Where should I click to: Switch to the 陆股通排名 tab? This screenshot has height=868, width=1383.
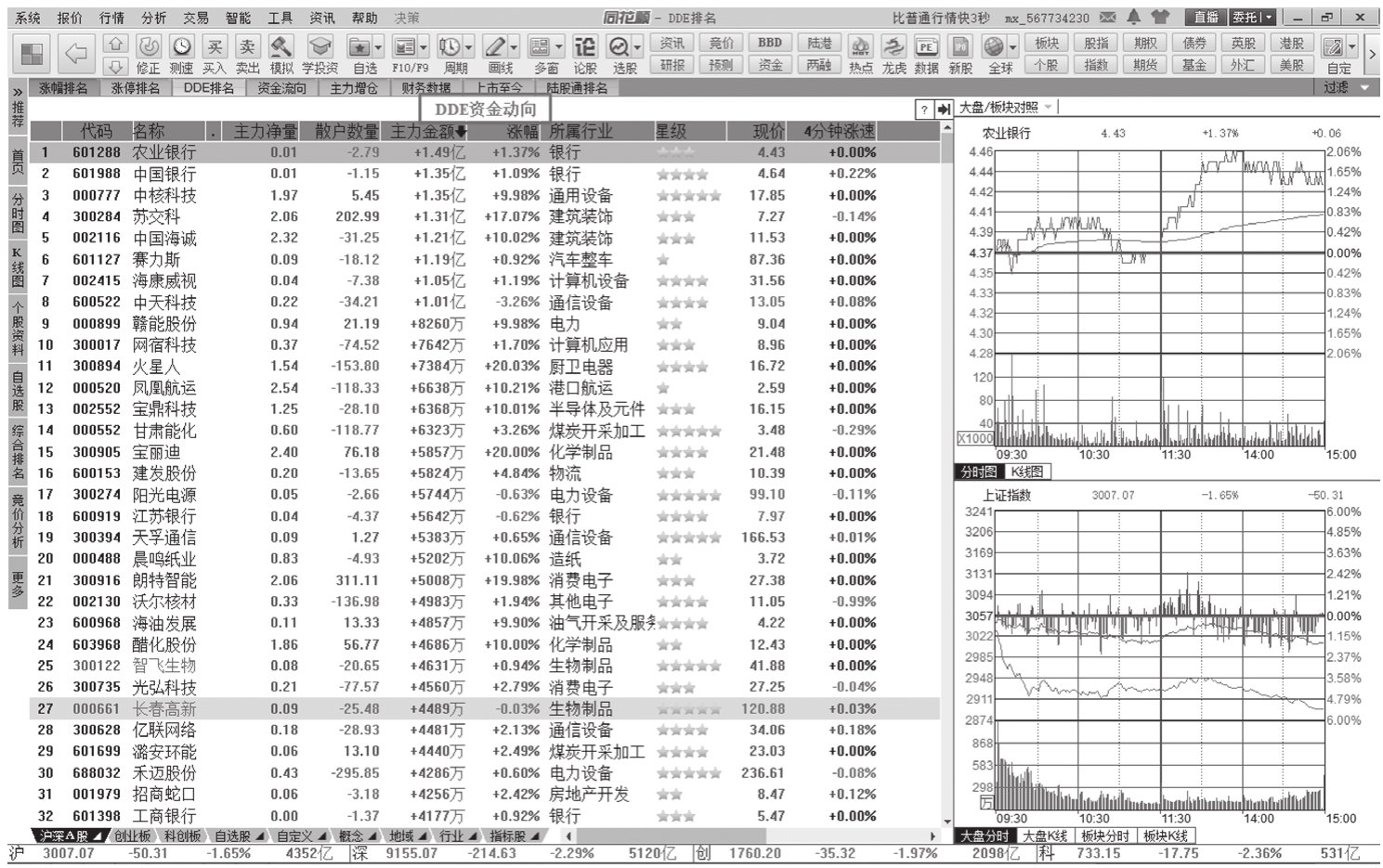click(577, 88)
